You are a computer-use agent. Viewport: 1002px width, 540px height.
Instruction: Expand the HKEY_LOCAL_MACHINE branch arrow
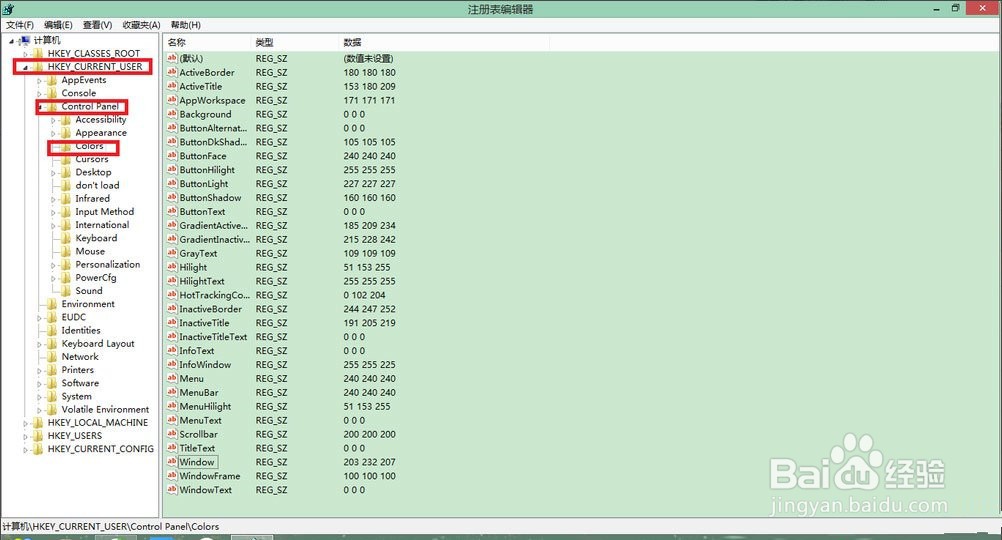coord(26,423)
